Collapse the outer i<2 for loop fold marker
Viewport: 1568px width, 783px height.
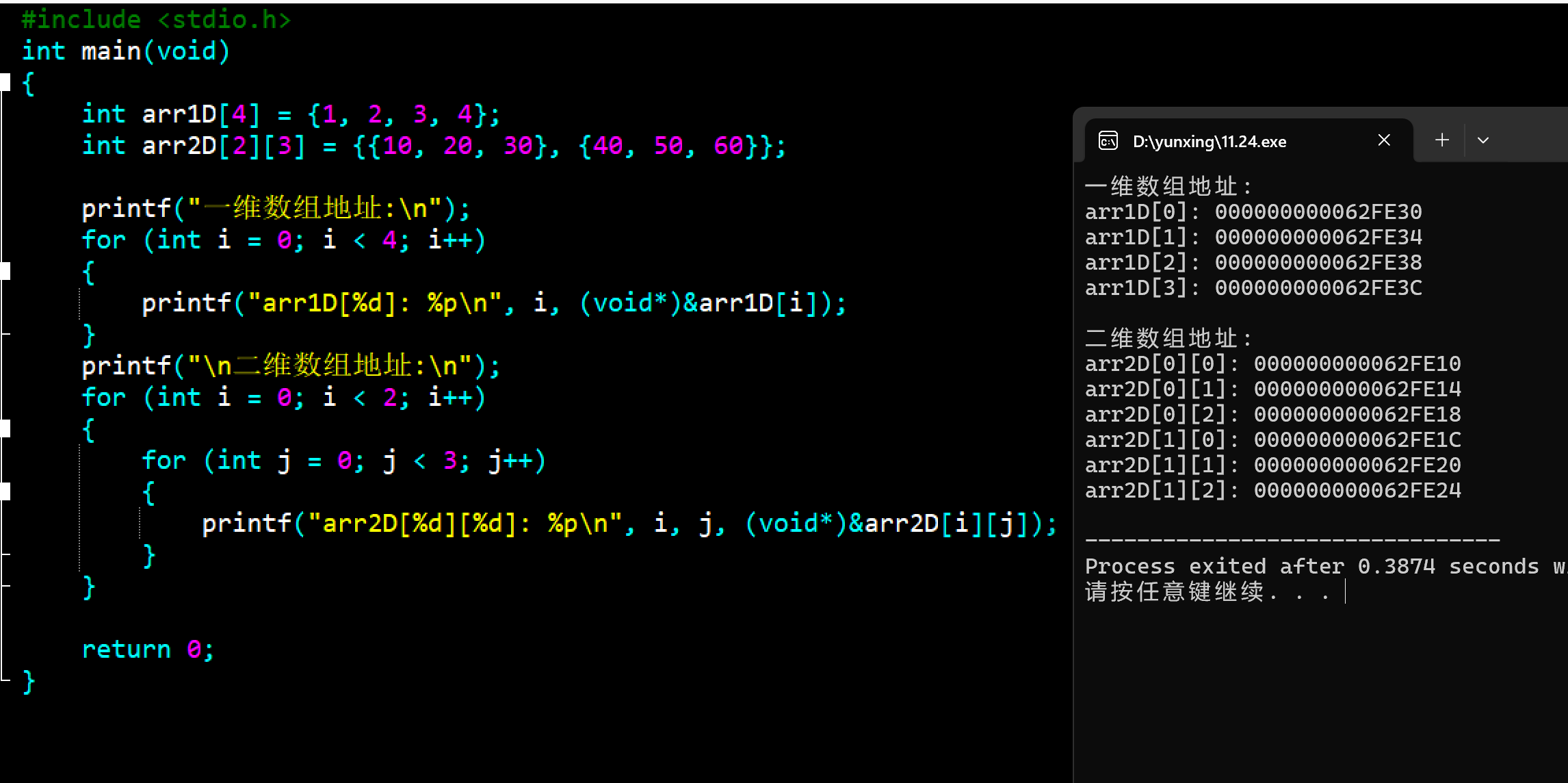pyautogui.click(x=5, y=428)
